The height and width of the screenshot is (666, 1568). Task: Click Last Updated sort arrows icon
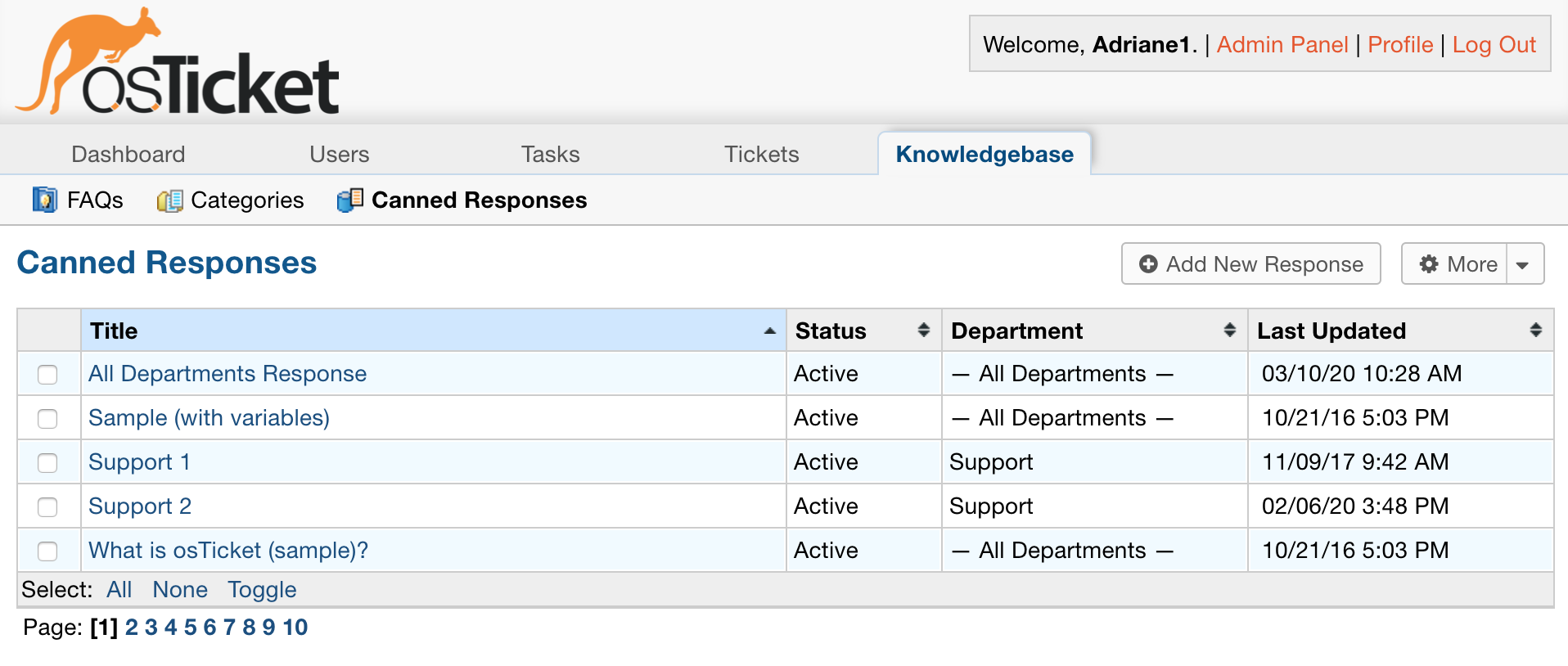pos(1535,330)
